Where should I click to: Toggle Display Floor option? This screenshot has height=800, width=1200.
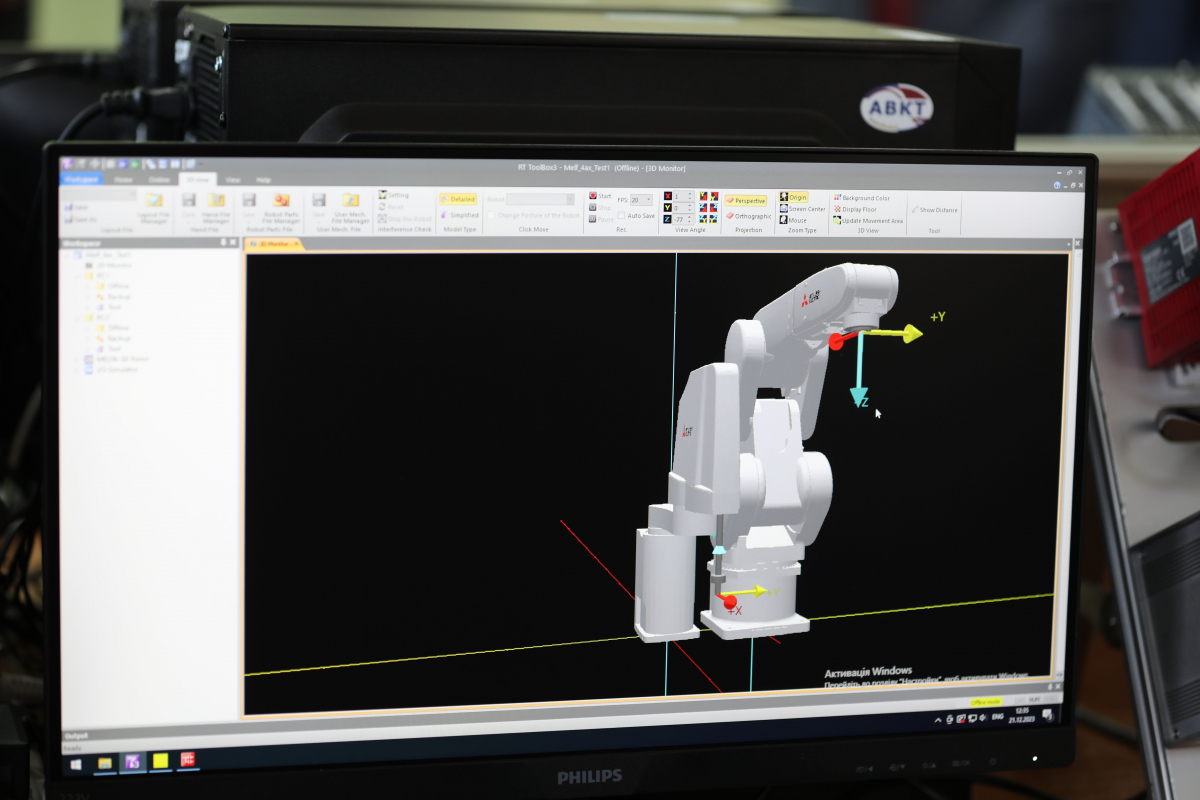coord(855,209)
